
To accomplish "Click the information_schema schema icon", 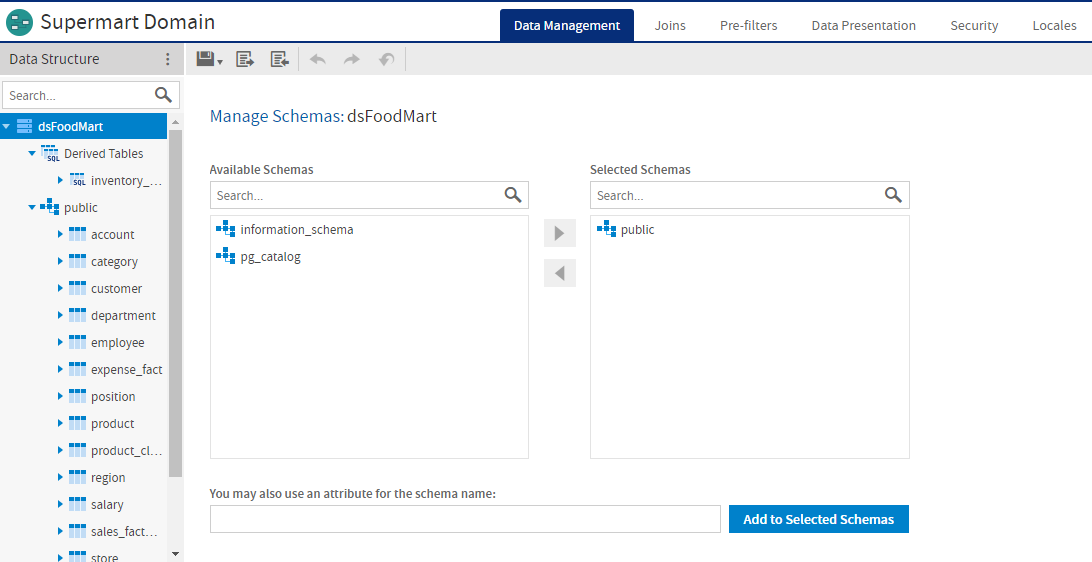I will (x=226, y=229).
